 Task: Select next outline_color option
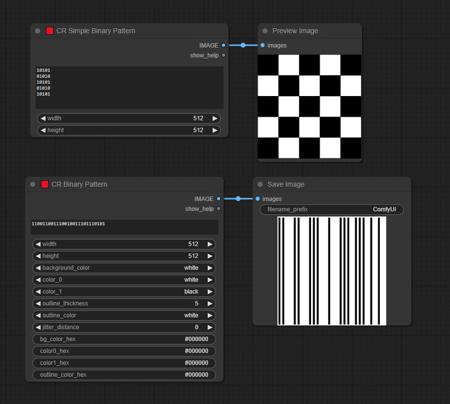pos(210,315)
